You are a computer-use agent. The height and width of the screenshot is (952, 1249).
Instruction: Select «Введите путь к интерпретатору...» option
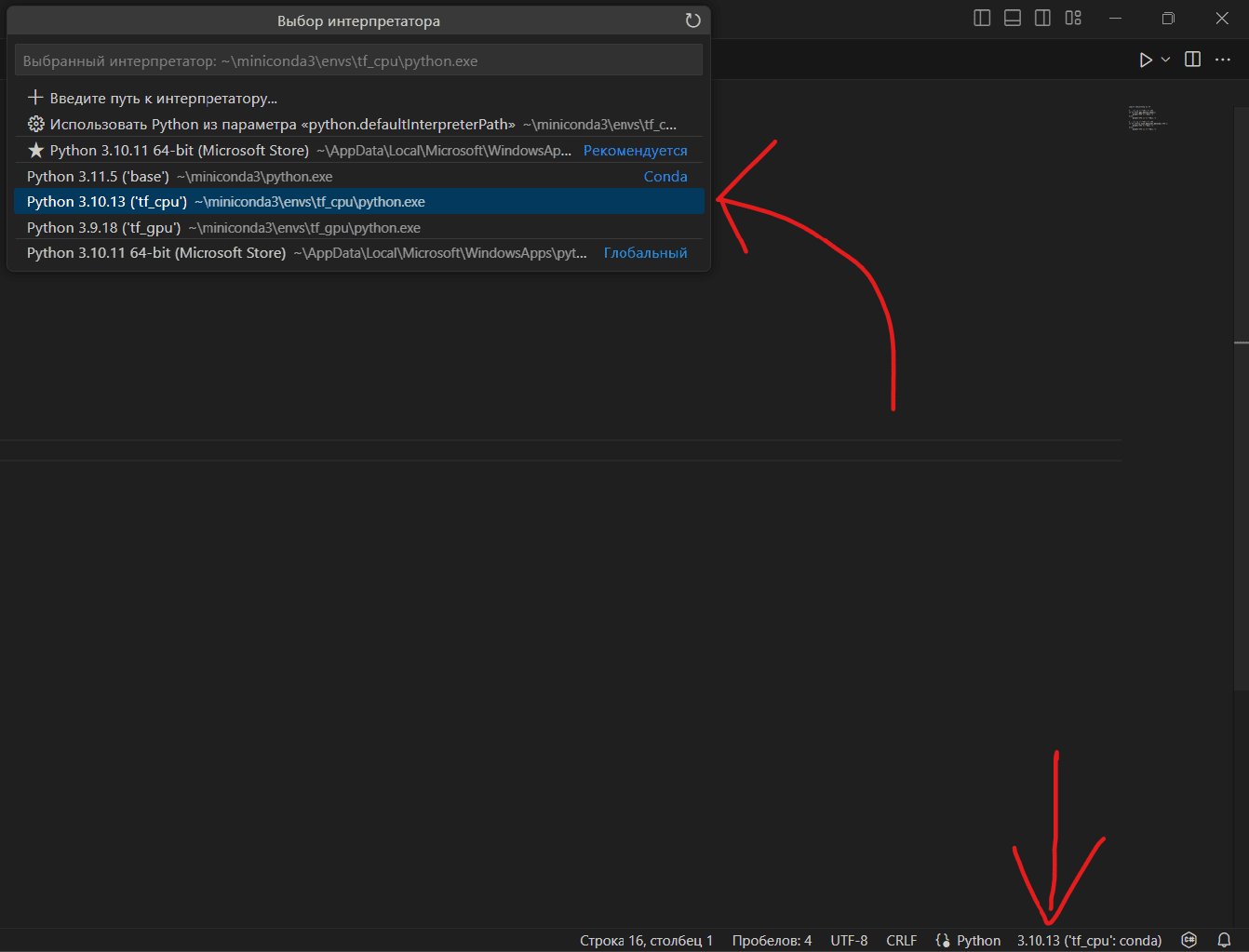pos(358,98)
